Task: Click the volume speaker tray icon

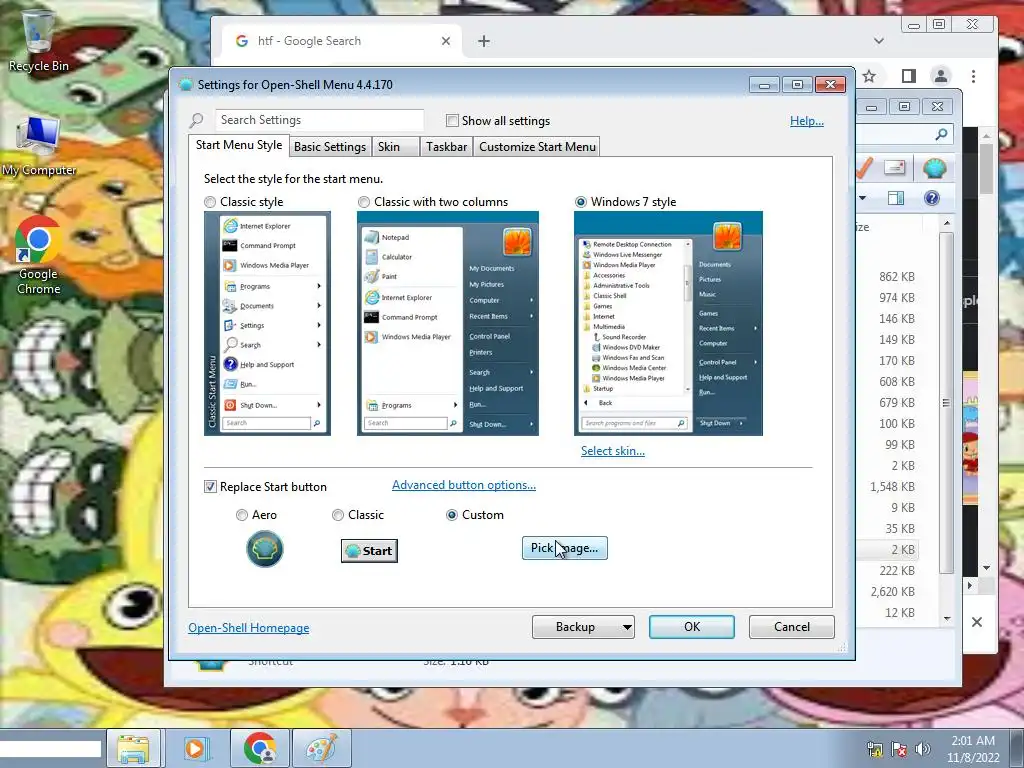Action: click(923, 749)
